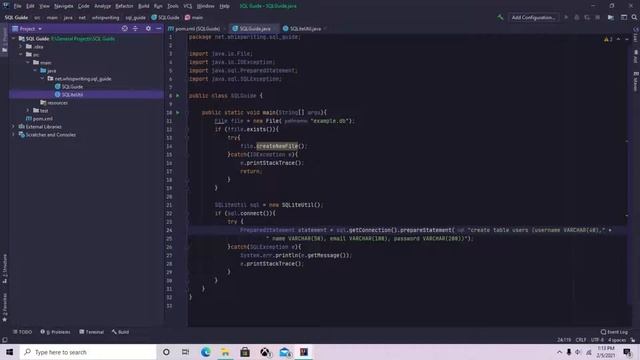Open Project Structure via the toolbar folder icon
Image resolution: width=640 pixels, height=360 pixels.
[x=611, y=18]
